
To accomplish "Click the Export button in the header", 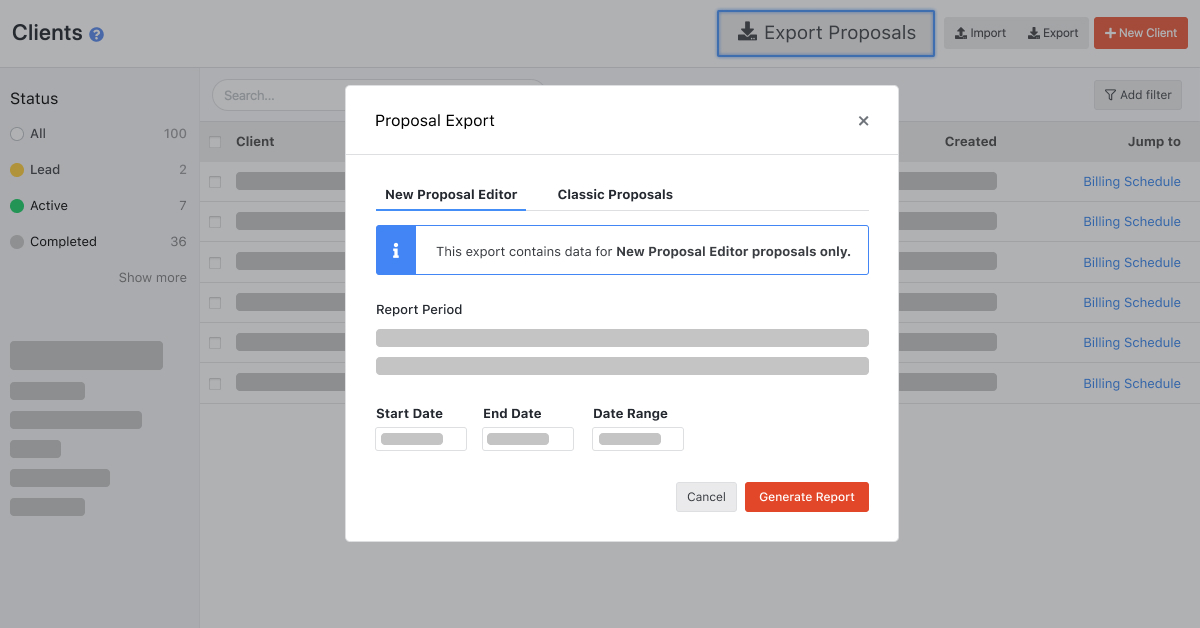I will click(x=1053, y=33).
